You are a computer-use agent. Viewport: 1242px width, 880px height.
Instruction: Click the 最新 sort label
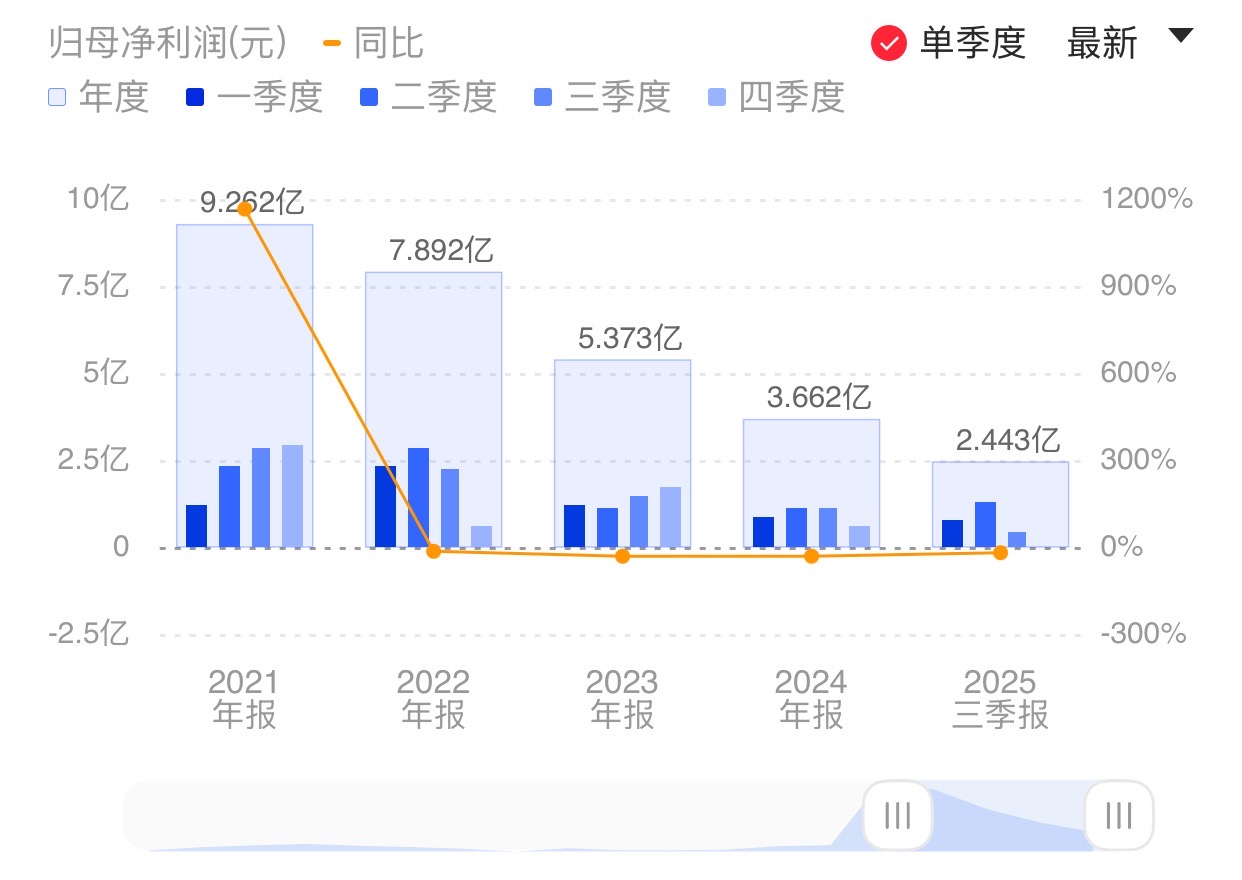click(x=1102, y=44)
